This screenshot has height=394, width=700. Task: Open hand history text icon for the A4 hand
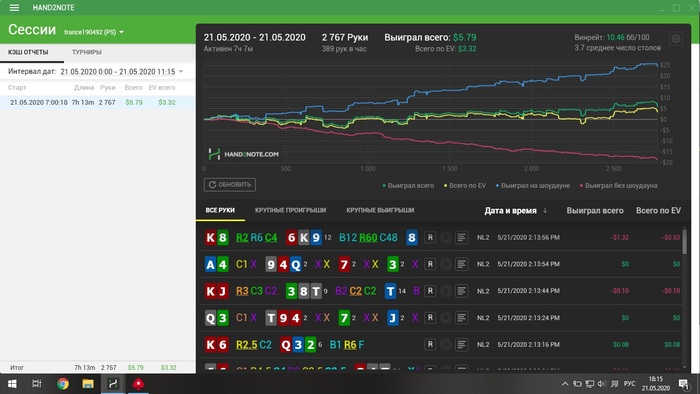(462, 264)
